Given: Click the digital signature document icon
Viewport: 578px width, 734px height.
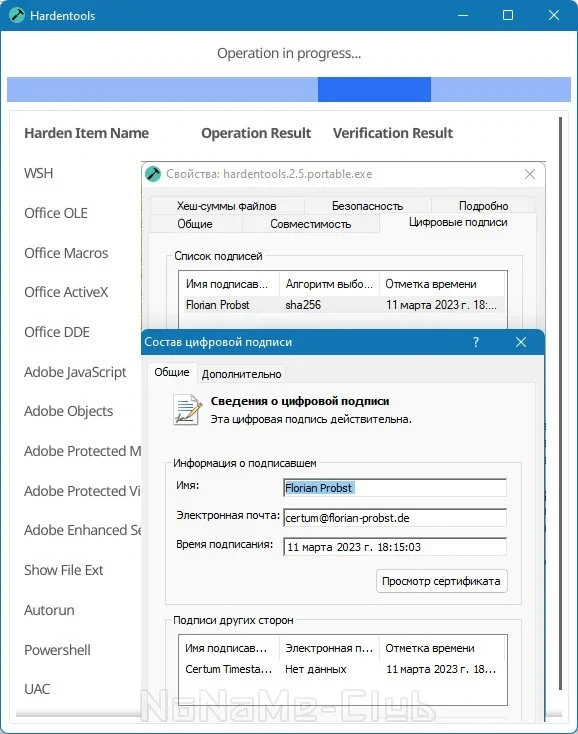Looking at the screenshot, I should (x=187, y=410).
